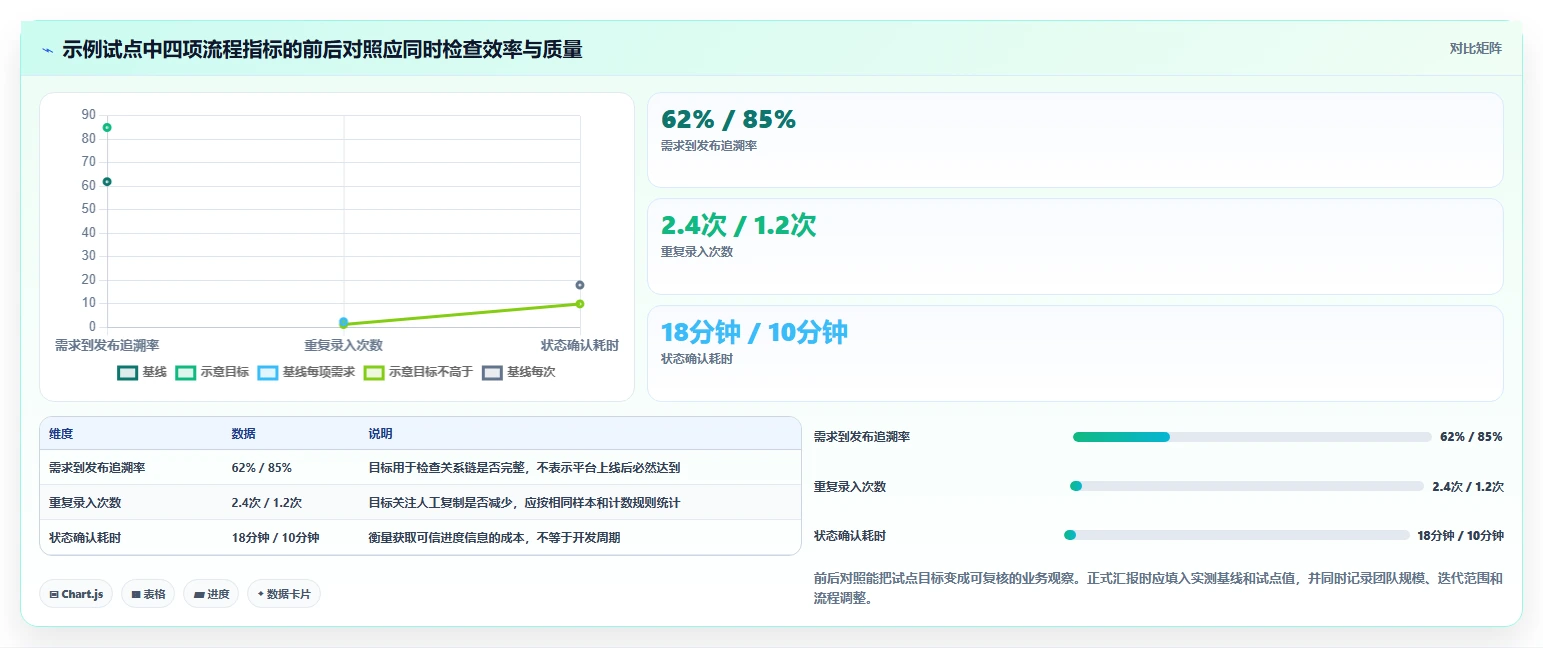The width and height of the screenshot is (1543, 648).
Task: Click the dark teal data point at 62
Action: (107, 181)
